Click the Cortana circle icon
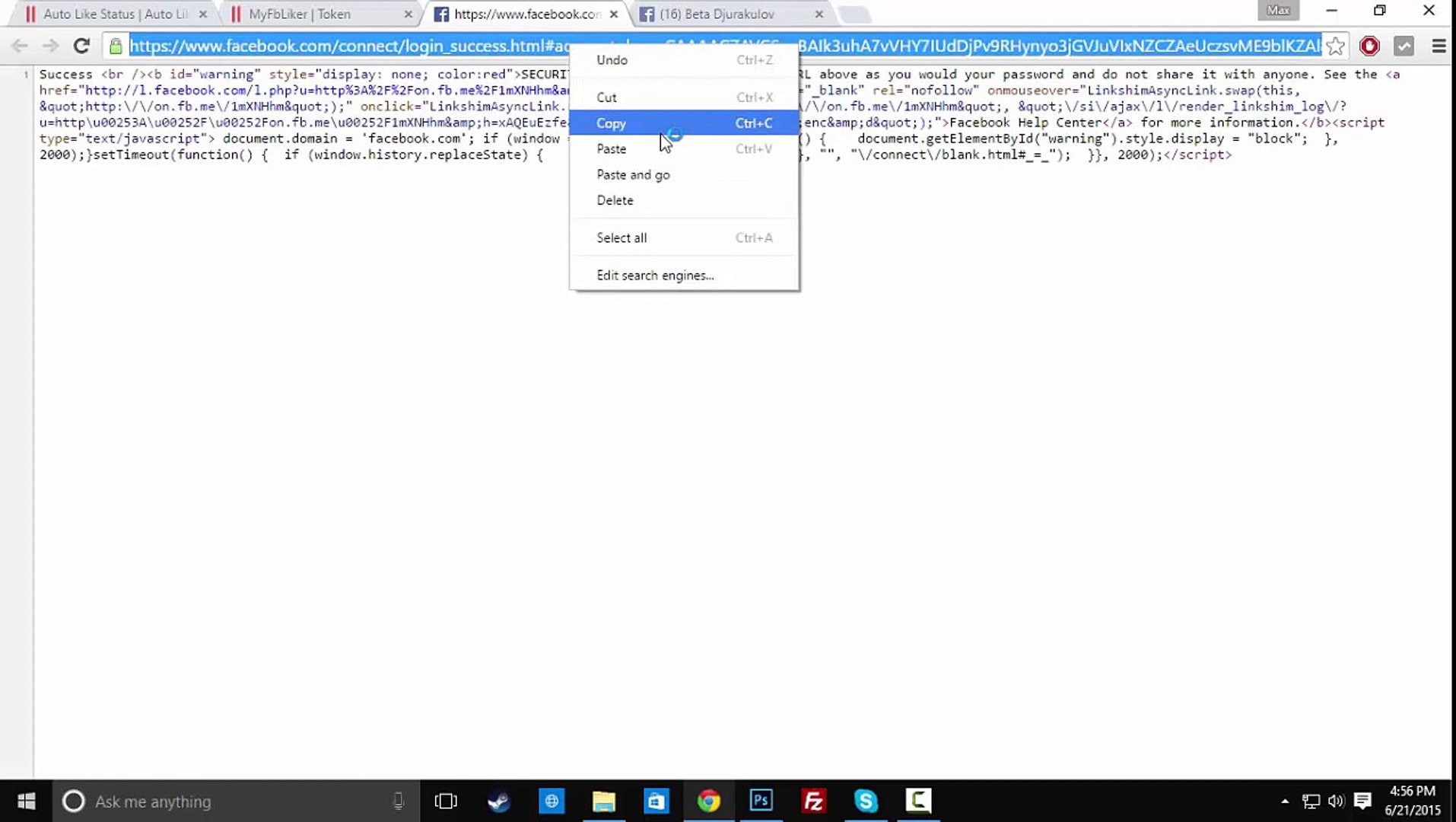 73,801
